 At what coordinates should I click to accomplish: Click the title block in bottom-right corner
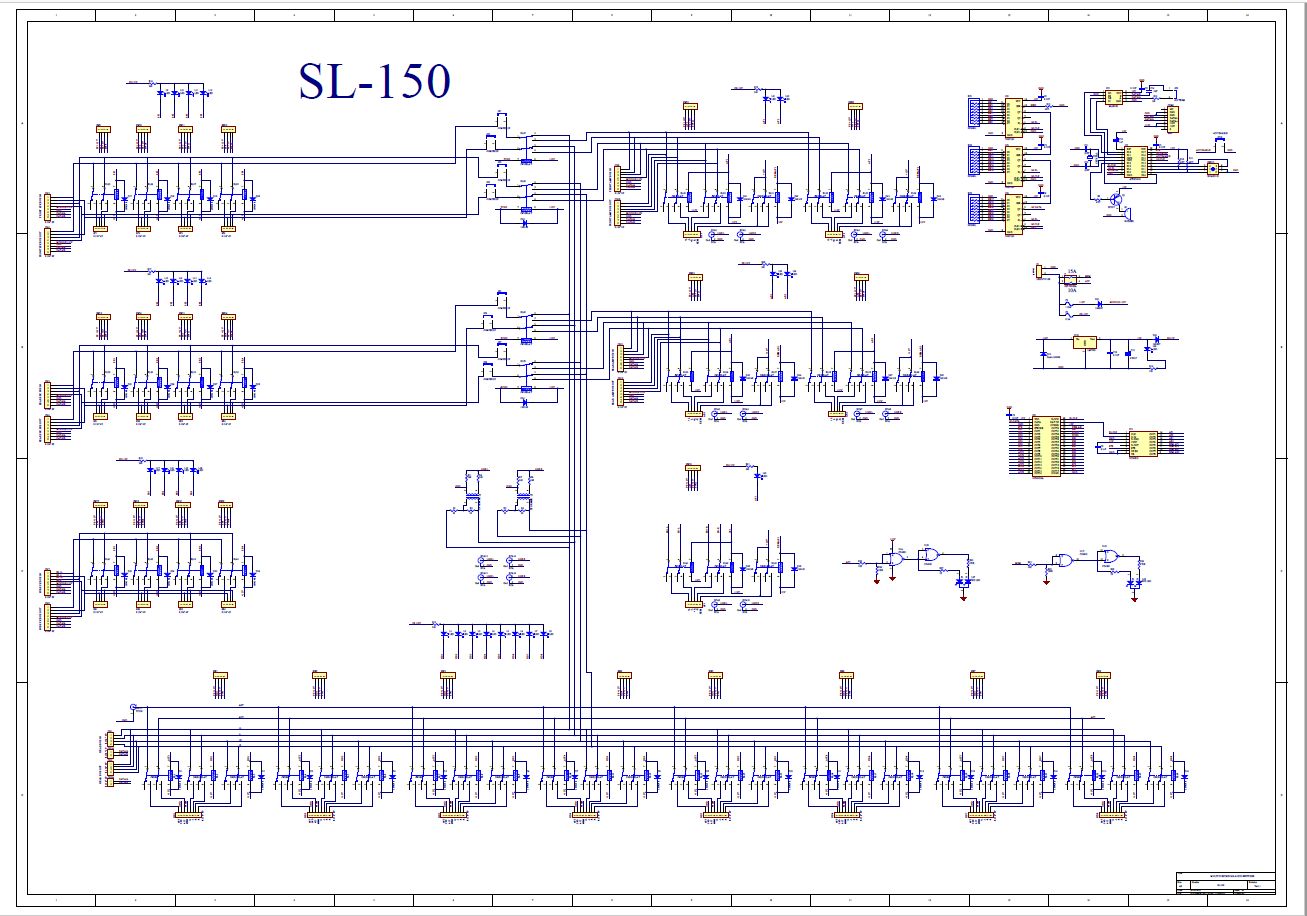click(x=1225, y=883)
